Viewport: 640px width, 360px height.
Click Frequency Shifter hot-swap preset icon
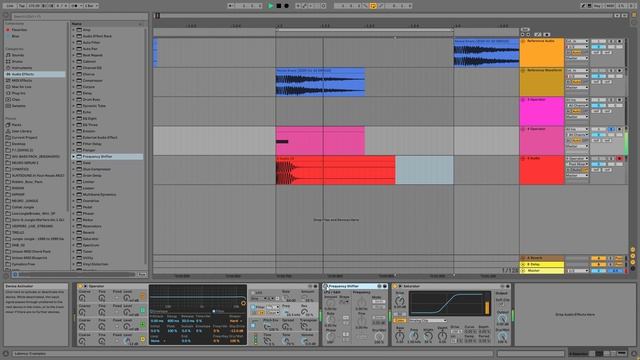(x=380, y=287)
